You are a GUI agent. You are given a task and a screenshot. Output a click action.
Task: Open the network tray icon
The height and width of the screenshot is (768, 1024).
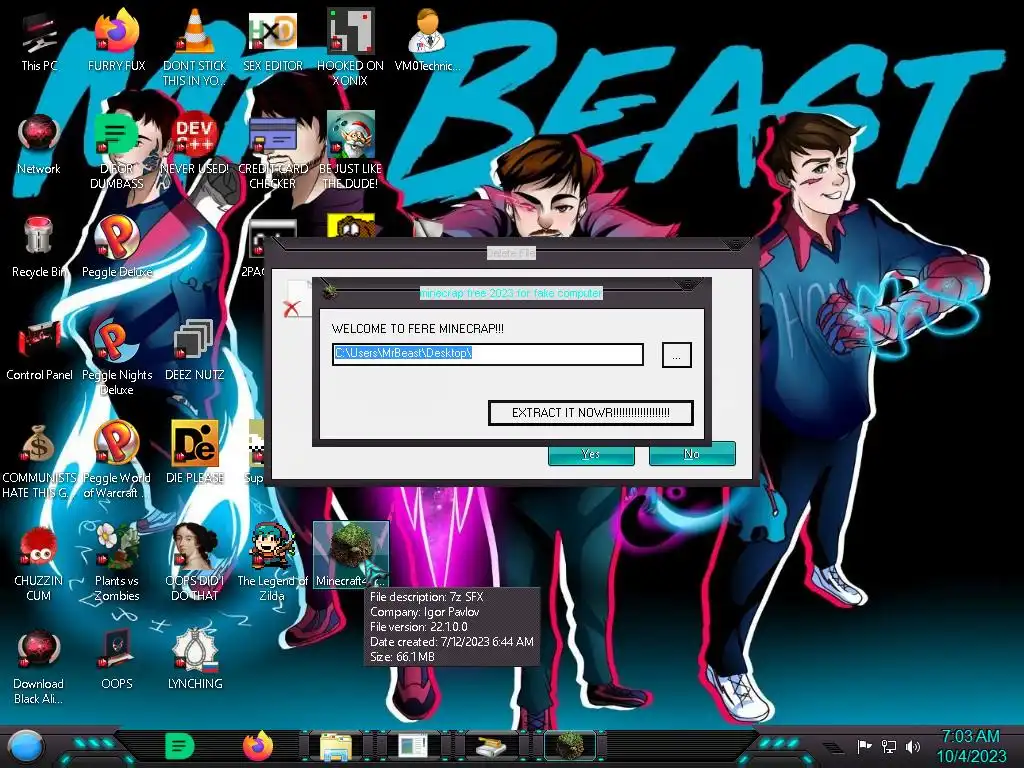889,746
